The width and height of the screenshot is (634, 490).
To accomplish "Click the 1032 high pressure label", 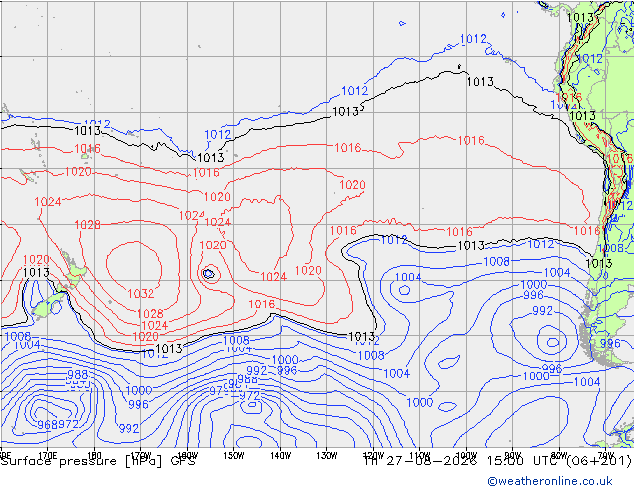I will coord(141,294).
